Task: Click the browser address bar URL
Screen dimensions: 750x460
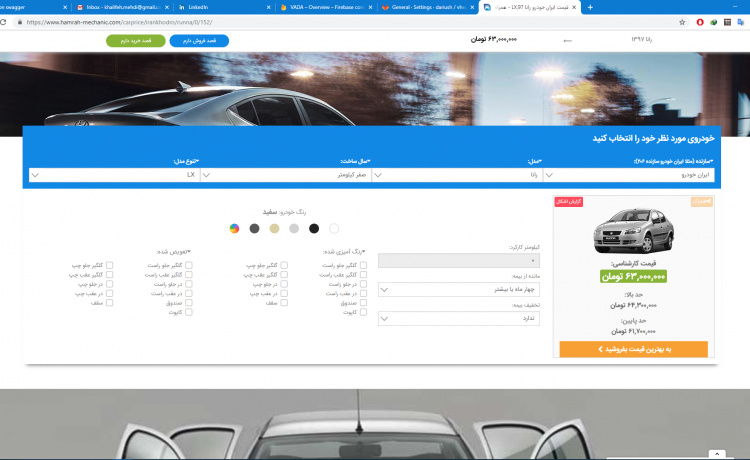Action: pyautogui.click(x=120, y=22)
